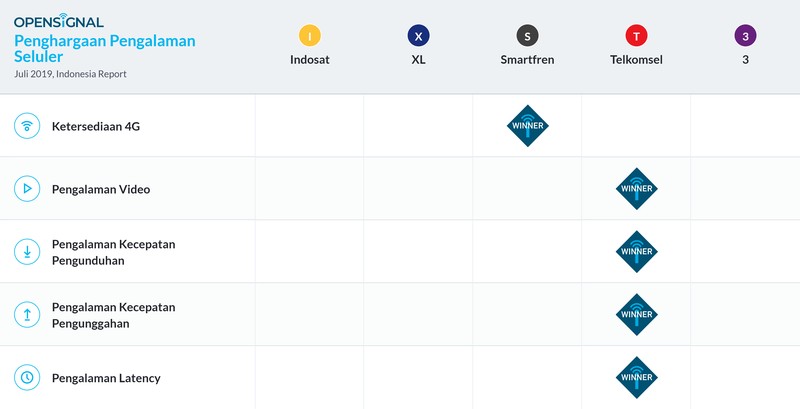Viewport: 800px width, 409px height.
Task: Click the OpenSignal logo
Action: click(x=59, y=21)
